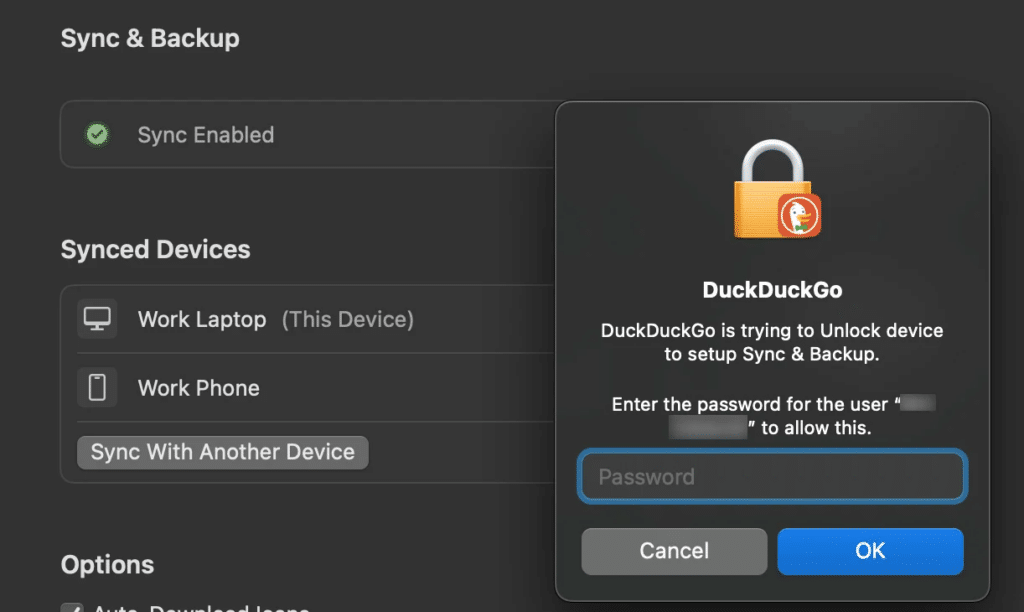Click the Sync Enabled status label
1024x612 pixels.
pos(206,135)
